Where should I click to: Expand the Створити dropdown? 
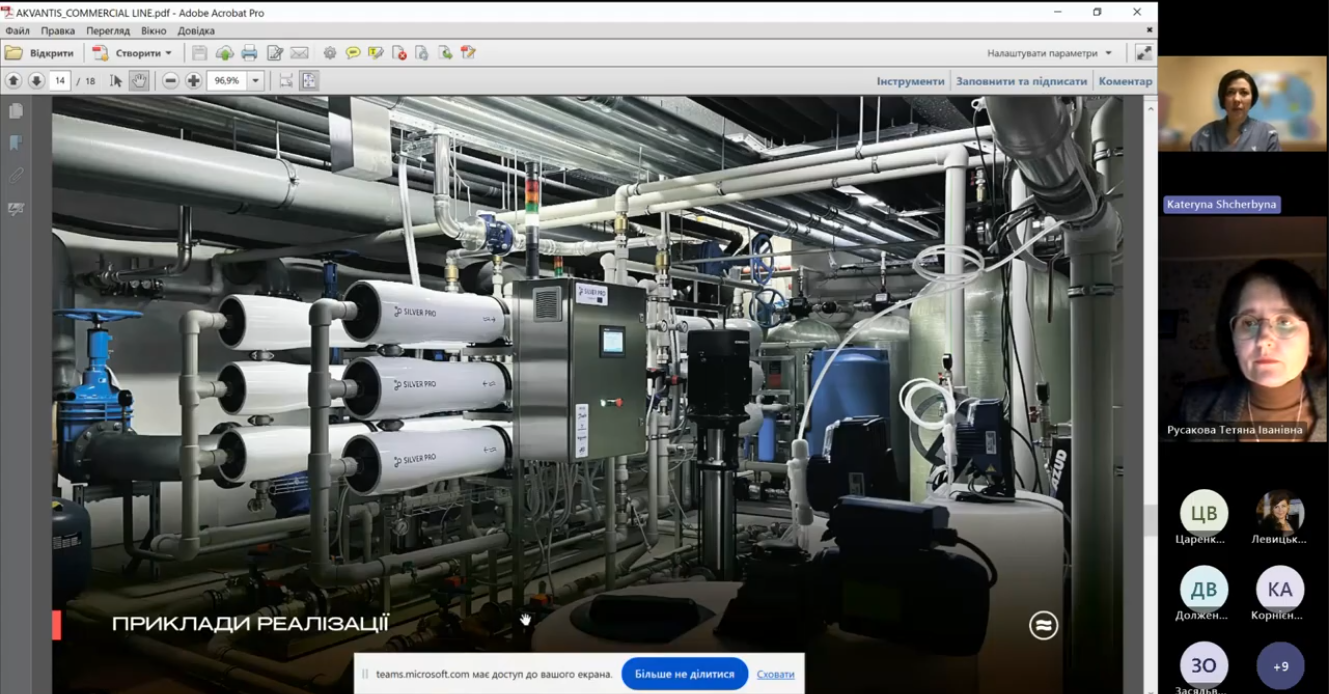pos(168,53)
